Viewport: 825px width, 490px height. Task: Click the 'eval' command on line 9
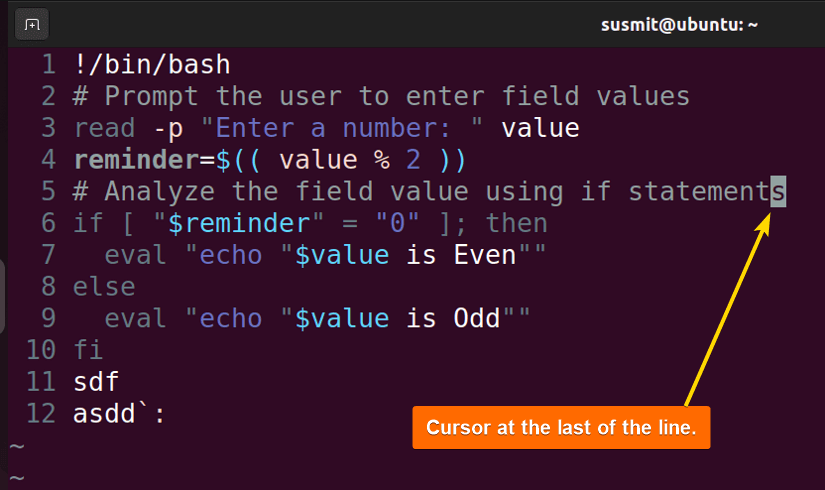click(x=135, y=318)
